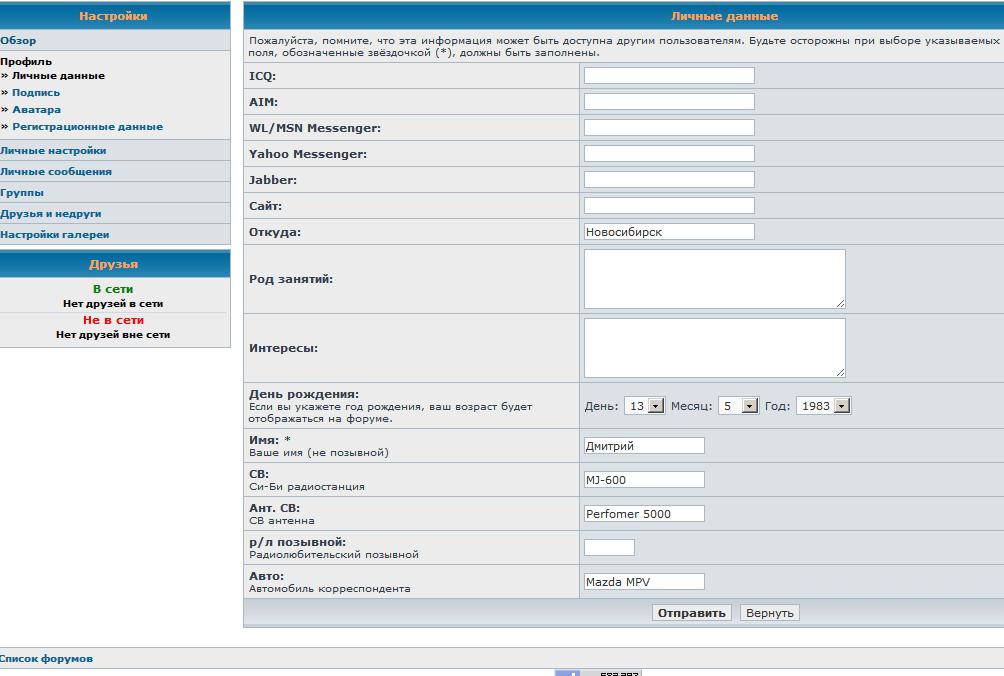Open the Подпись profile link
This screenshot has width=1004, height=676.
(36, 93)
